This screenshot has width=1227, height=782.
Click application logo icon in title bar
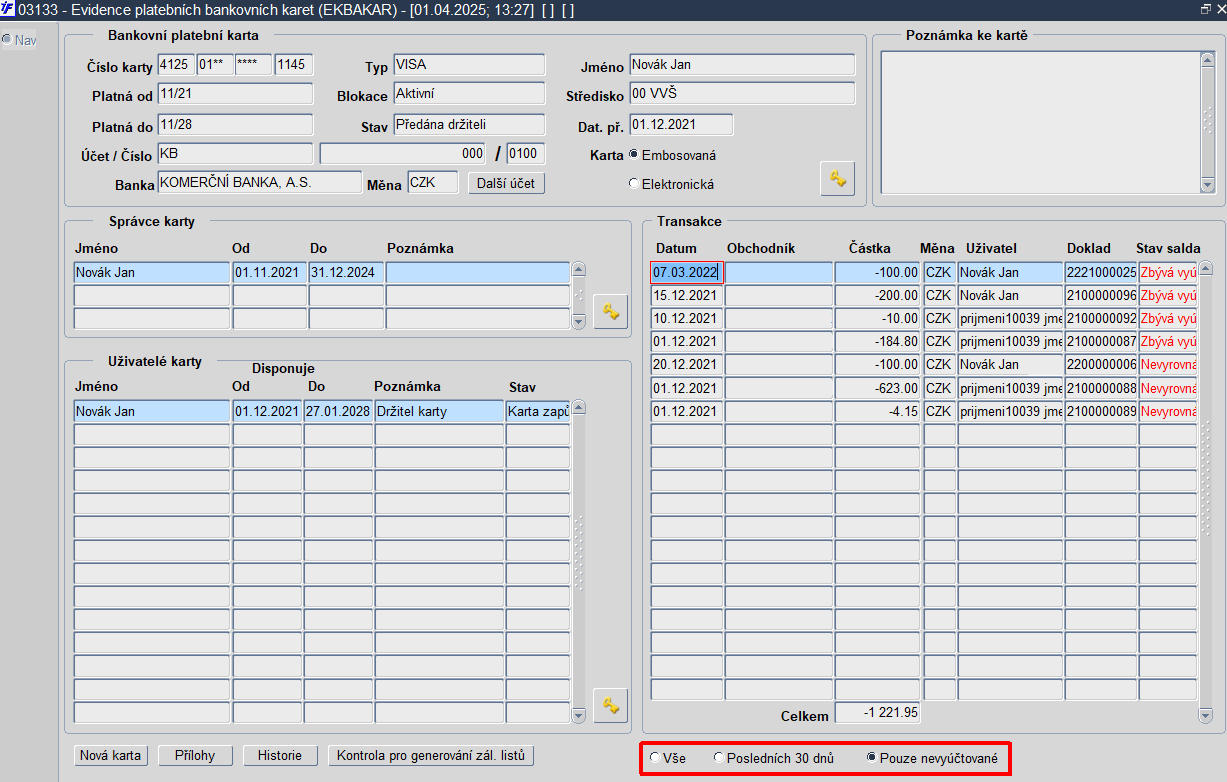[x=8, y=9]
